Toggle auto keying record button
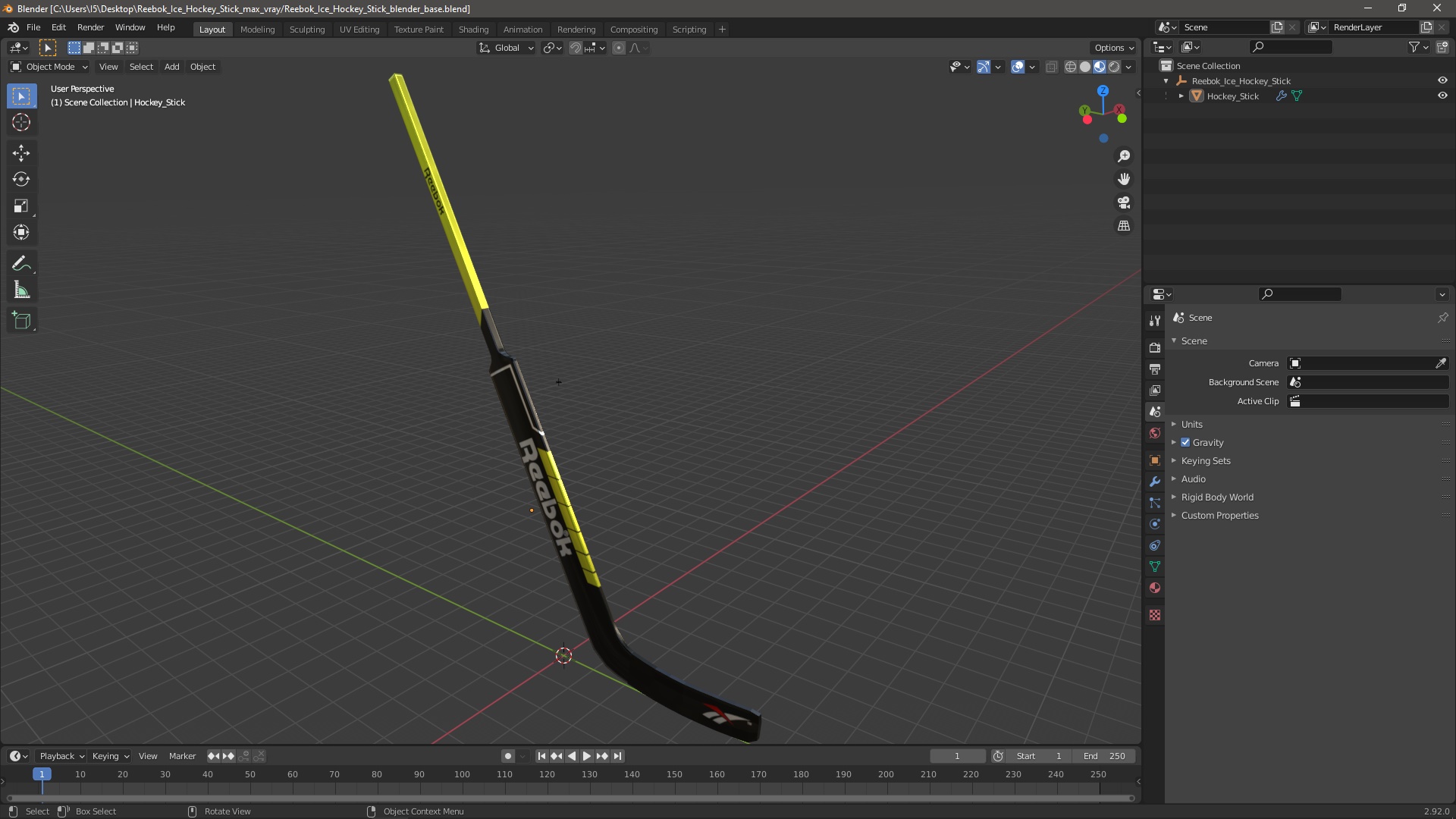The height and width of the screenshot is (819, 1456). (x=507, y=756)
